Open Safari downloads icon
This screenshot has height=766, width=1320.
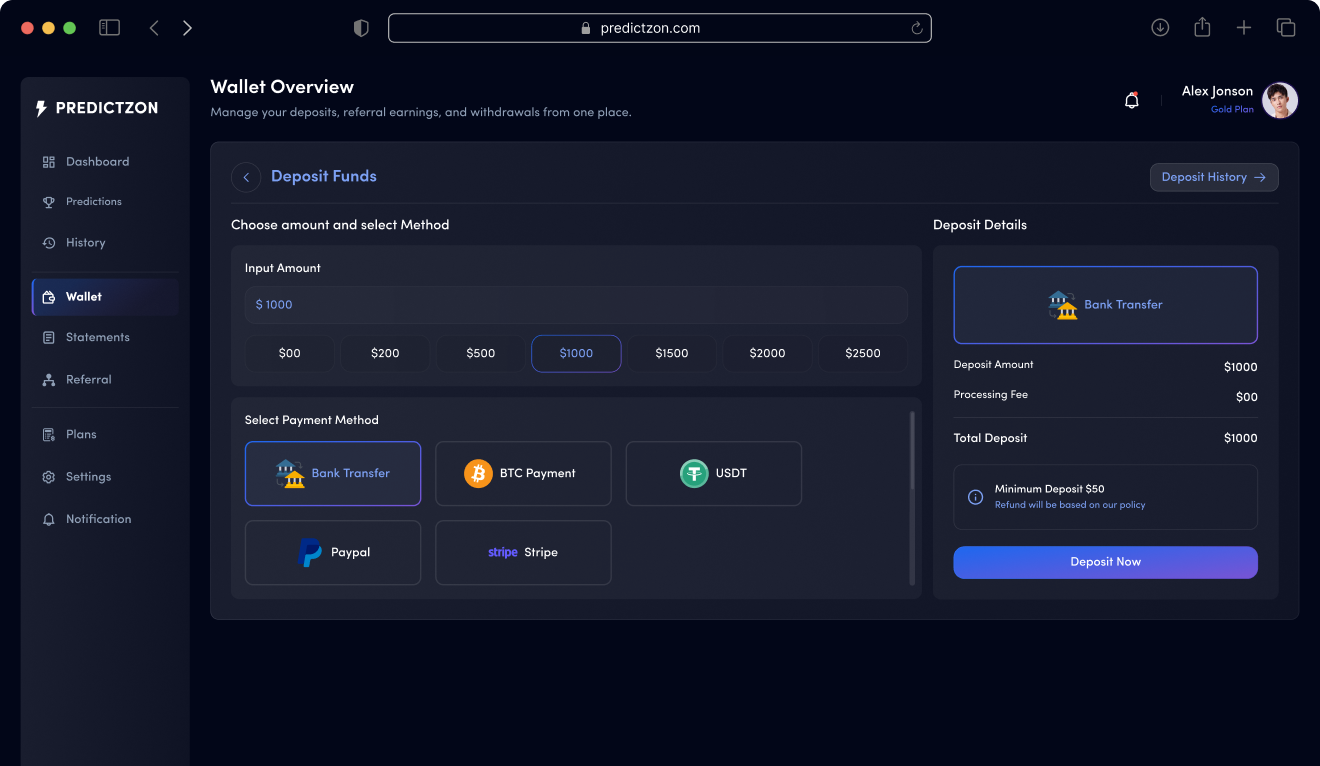(x=1160, y=28)
